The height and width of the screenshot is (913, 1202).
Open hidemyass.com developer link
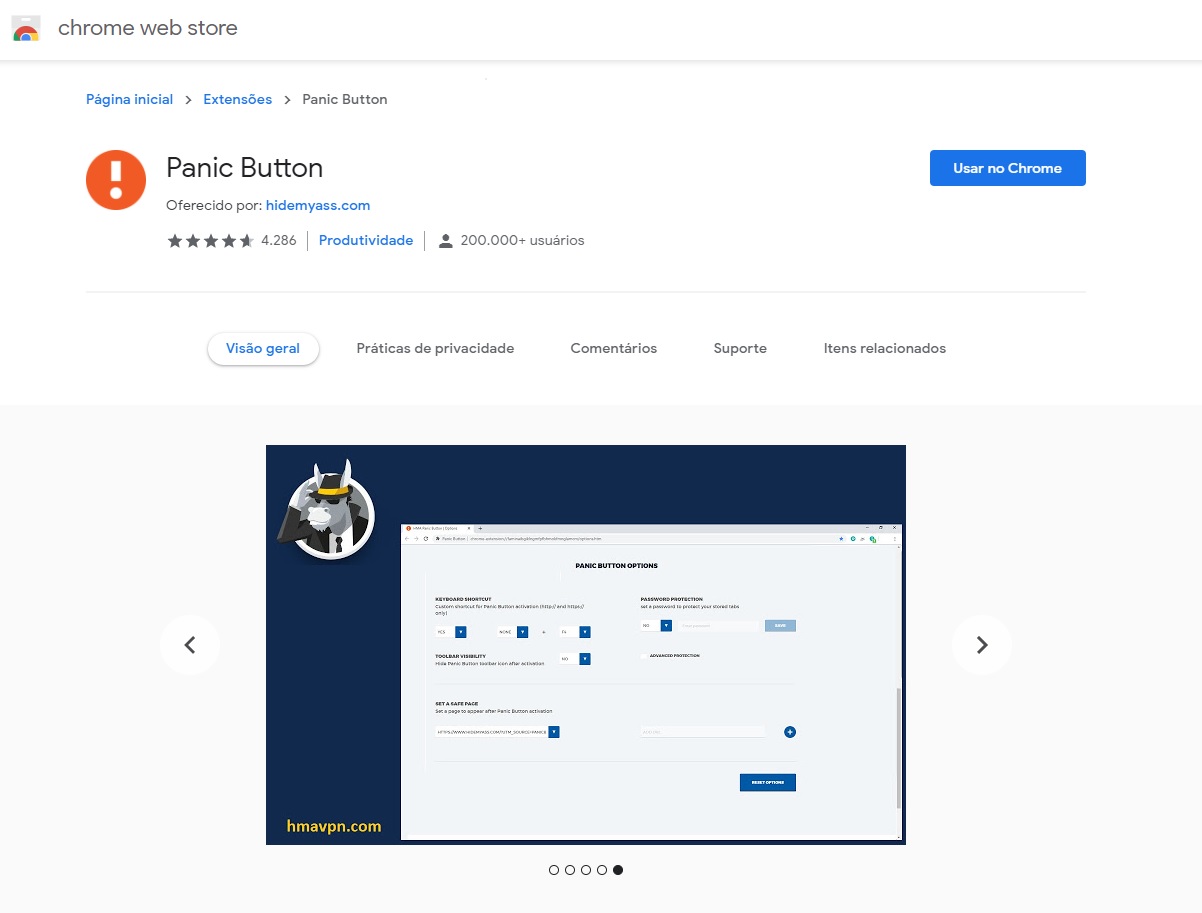coord(318,205)
